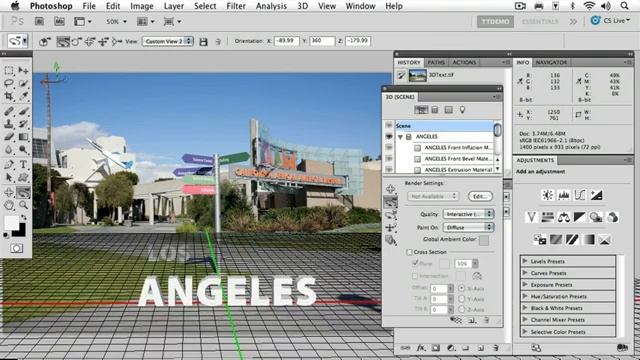Viewport: 640px width, 360px height.
Task: Select the Pen tool
Action: point(9,165)
